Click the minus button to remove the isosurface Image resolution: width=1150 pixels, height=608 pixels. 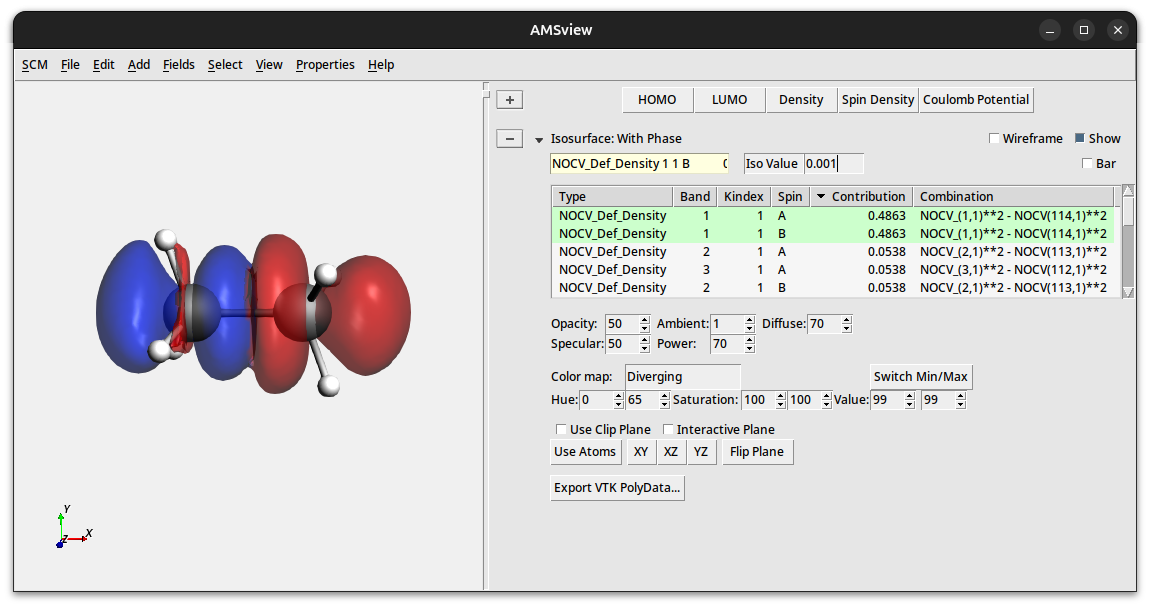(510, 139)
